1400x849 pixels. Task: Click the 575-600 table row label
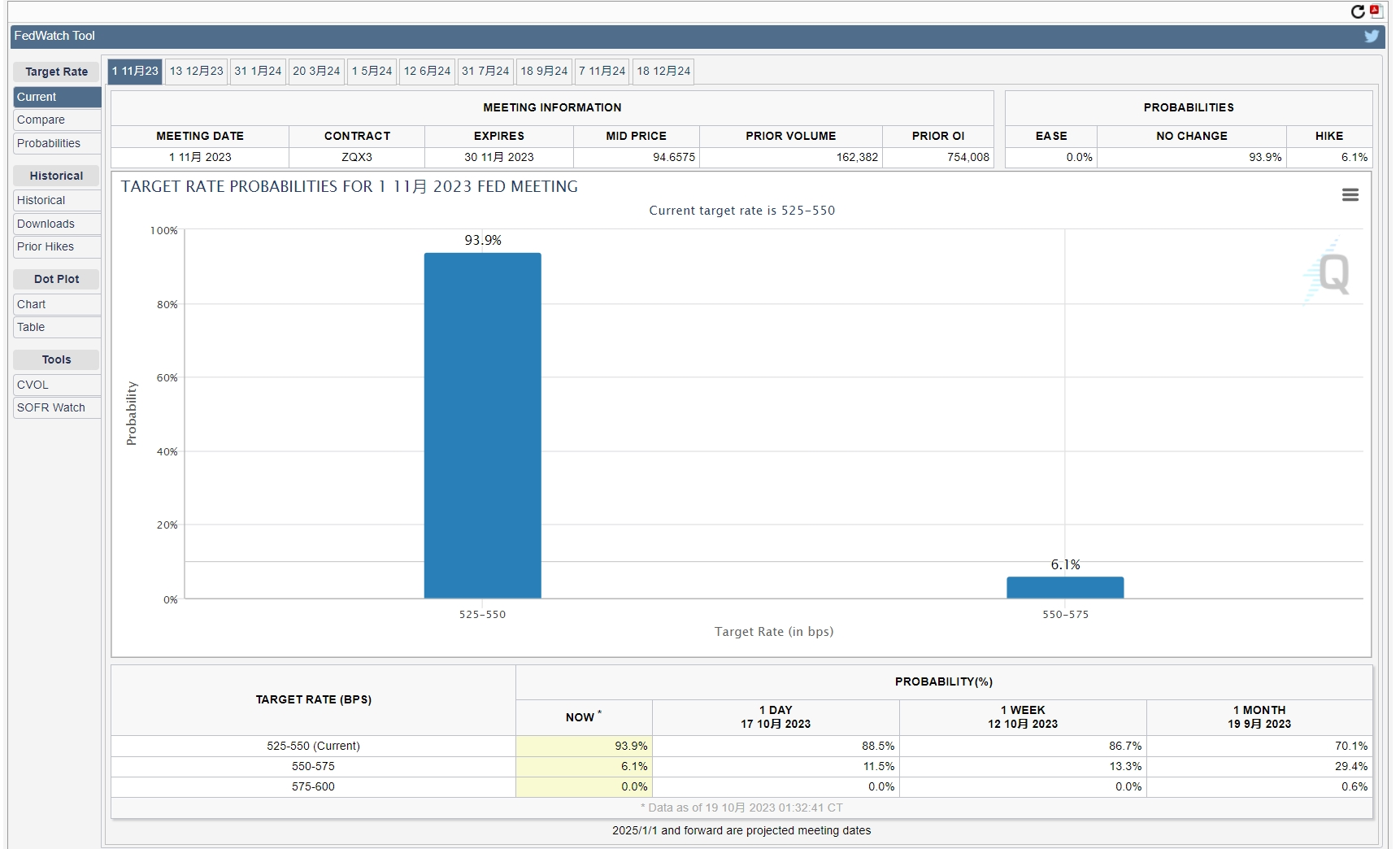(x=313, y=786)
